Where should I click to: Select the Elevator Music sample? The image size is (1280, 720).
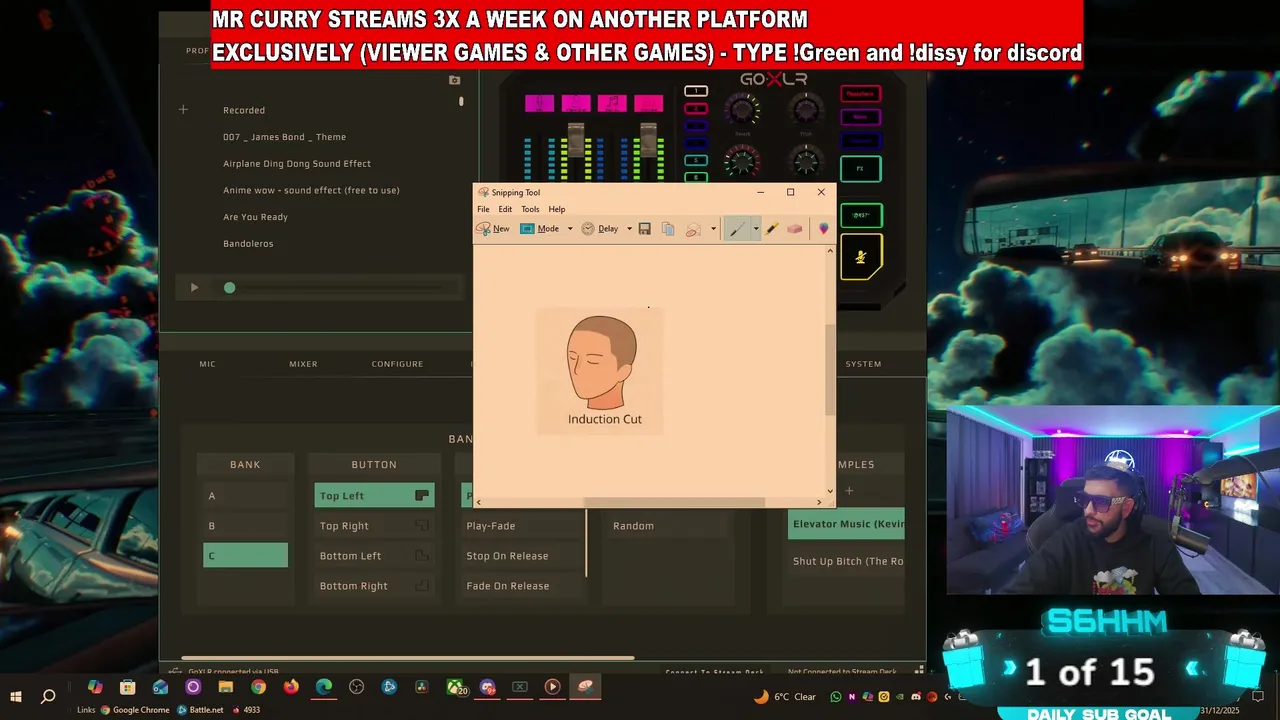pos(846,524)
